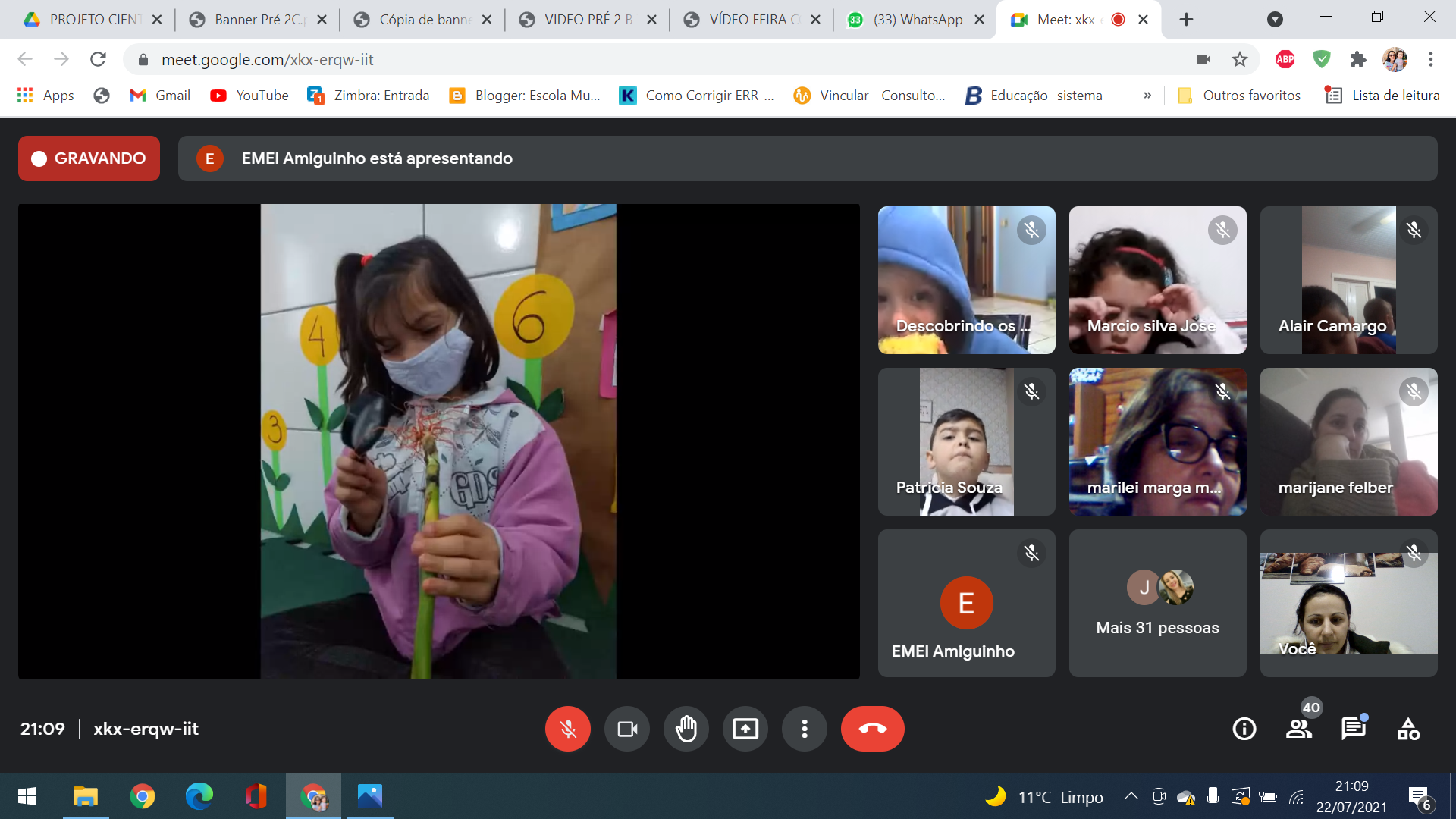Open the Extensions puzzle icon
1456x819 pixels.
(1358, 59)
